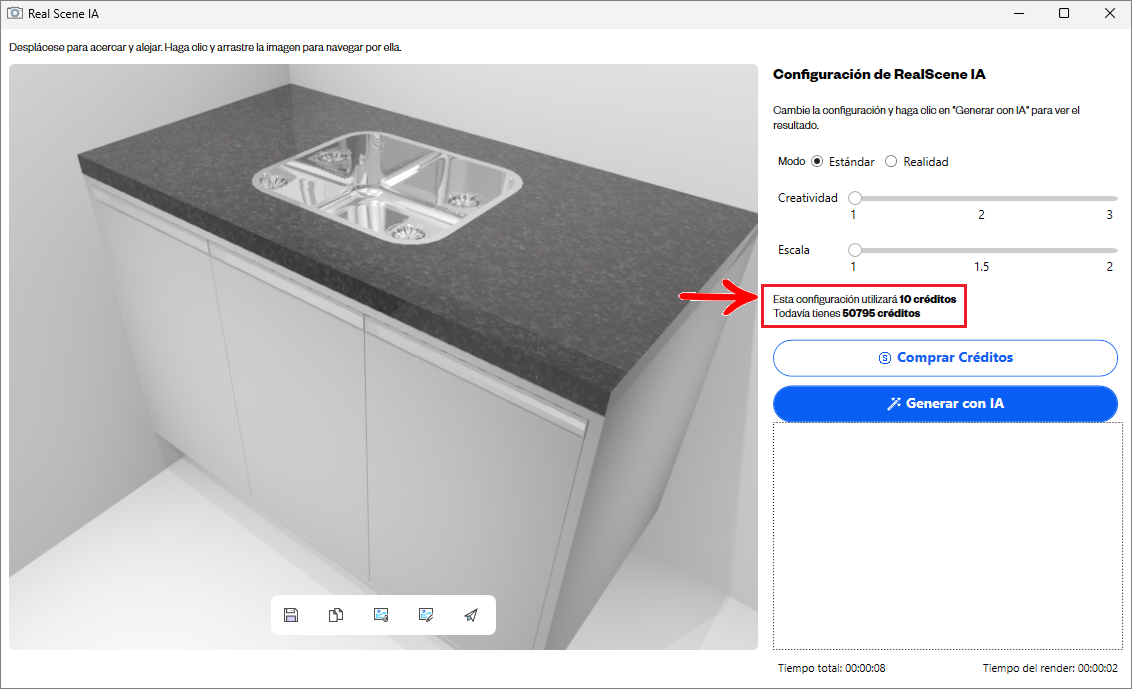Image resolution: width=1132 pixels, height=689 pixels.
Task: Click the 'Tiempo total: 00:00:08' text
Action: coord(831,668)
